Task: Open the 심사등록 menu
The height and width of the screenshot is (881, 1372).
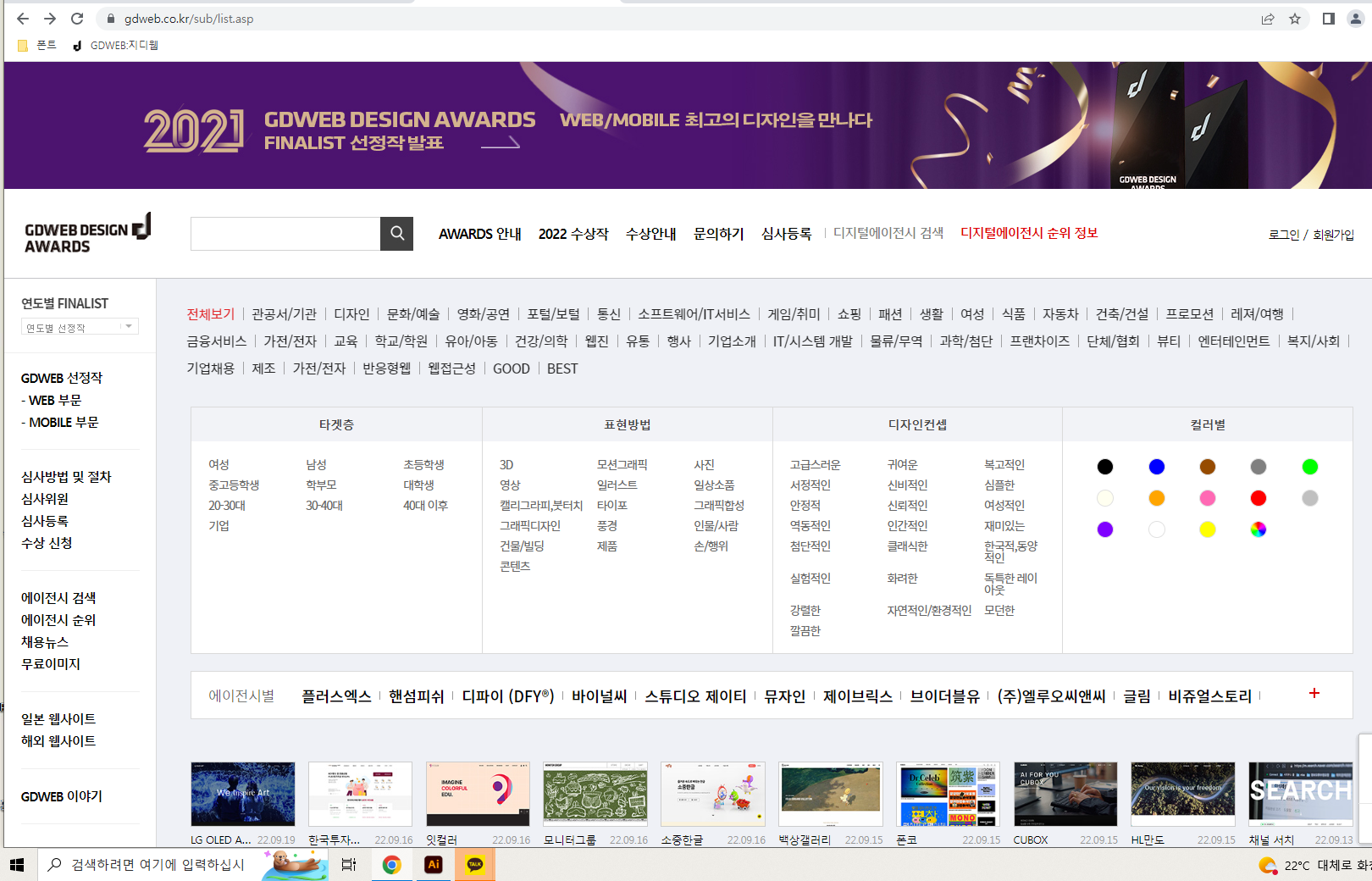Action: point(786,234)
